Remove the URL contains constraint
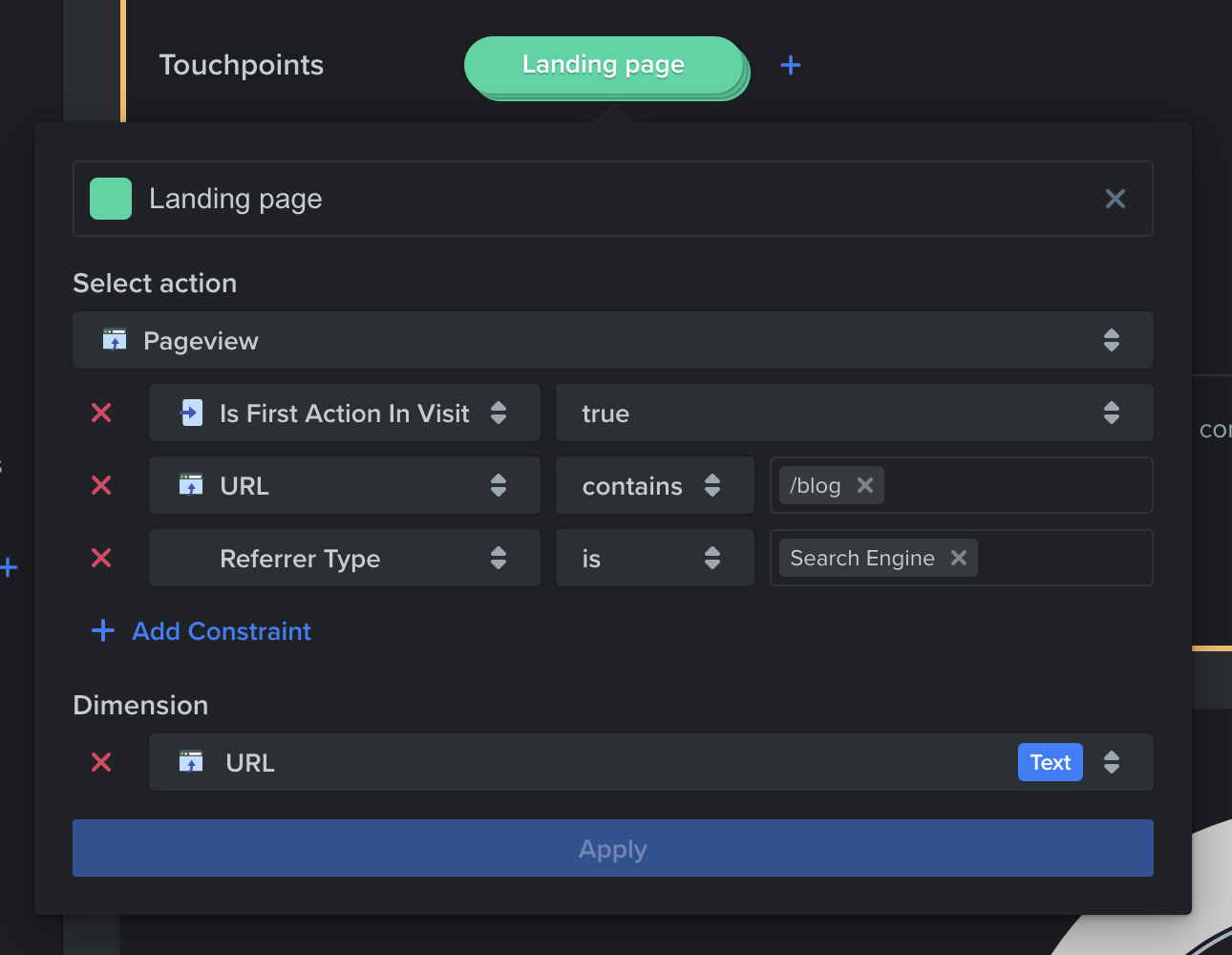The width and height of the screenshot is (1232, 955). coord(101,485)
